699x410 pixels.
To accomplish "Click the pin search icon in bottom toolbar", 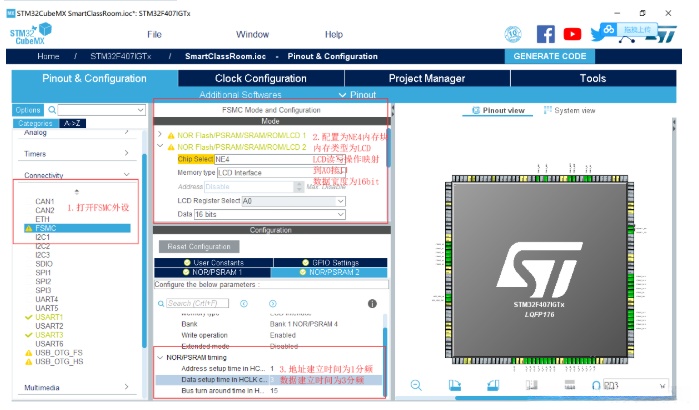I will (x=596, y=385).
